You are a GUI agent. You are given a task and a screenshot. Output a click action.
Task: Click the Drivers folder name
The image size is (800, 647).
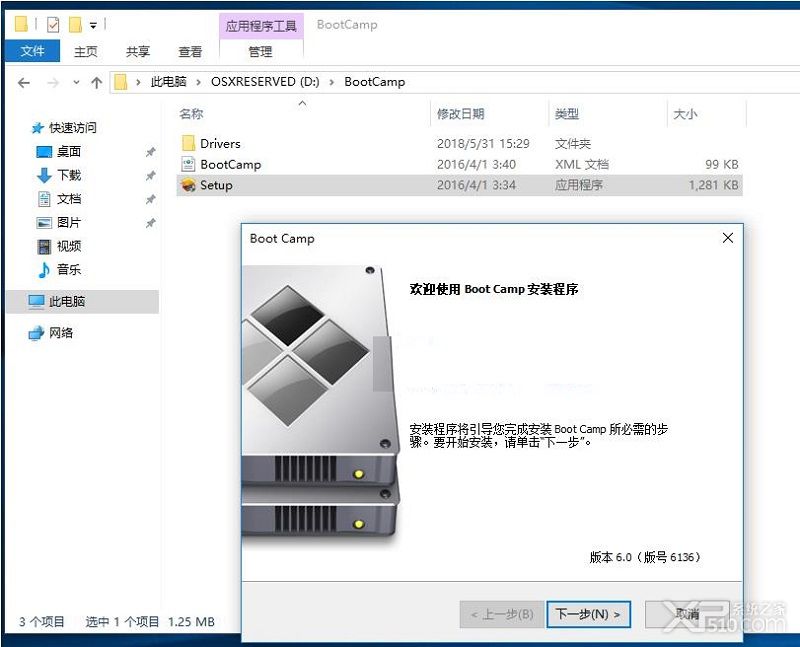coord(220,143)
